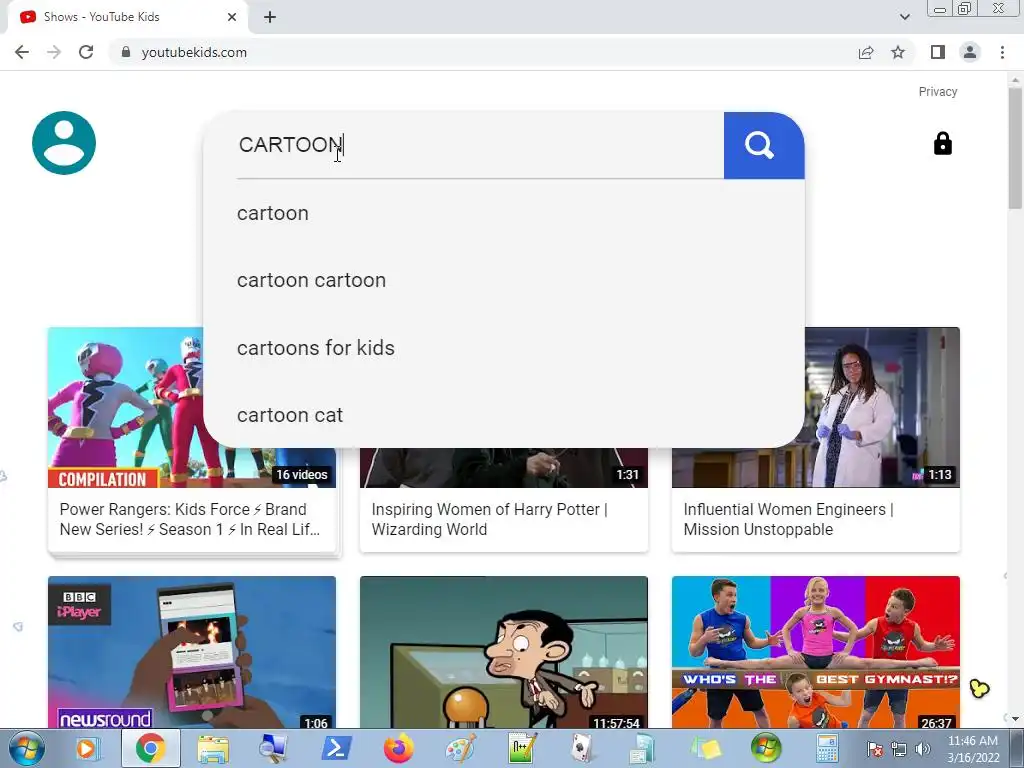The width and height of the screenshot is (1024, 768).
Task: Click "Influential Women Engineers | Mission Unstoppable" title
Action: [788, 519]
